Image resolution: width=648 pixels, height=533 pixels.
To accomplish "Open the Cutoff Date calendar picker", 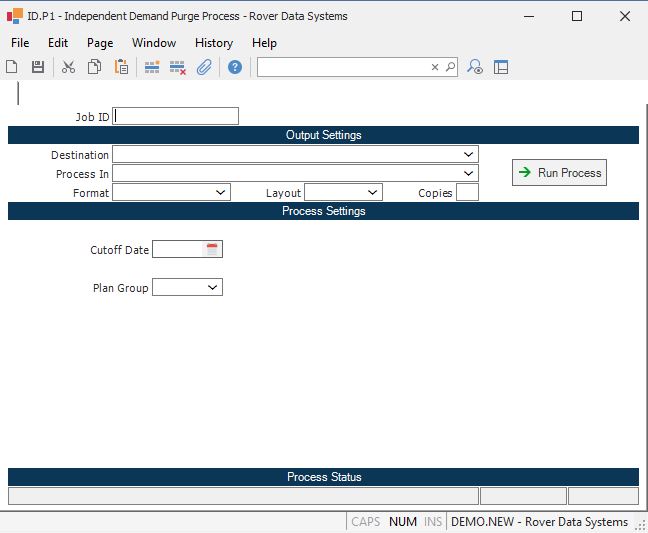I will (x=212, y=250).
